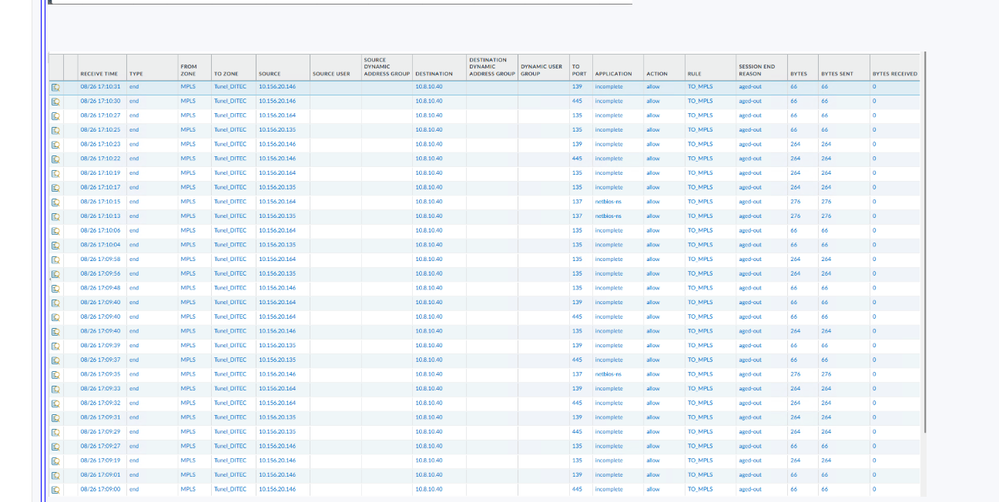Click the vertical scrollbar beside the log table
Viewport: 999px width, 502px height.
(924, 250)
